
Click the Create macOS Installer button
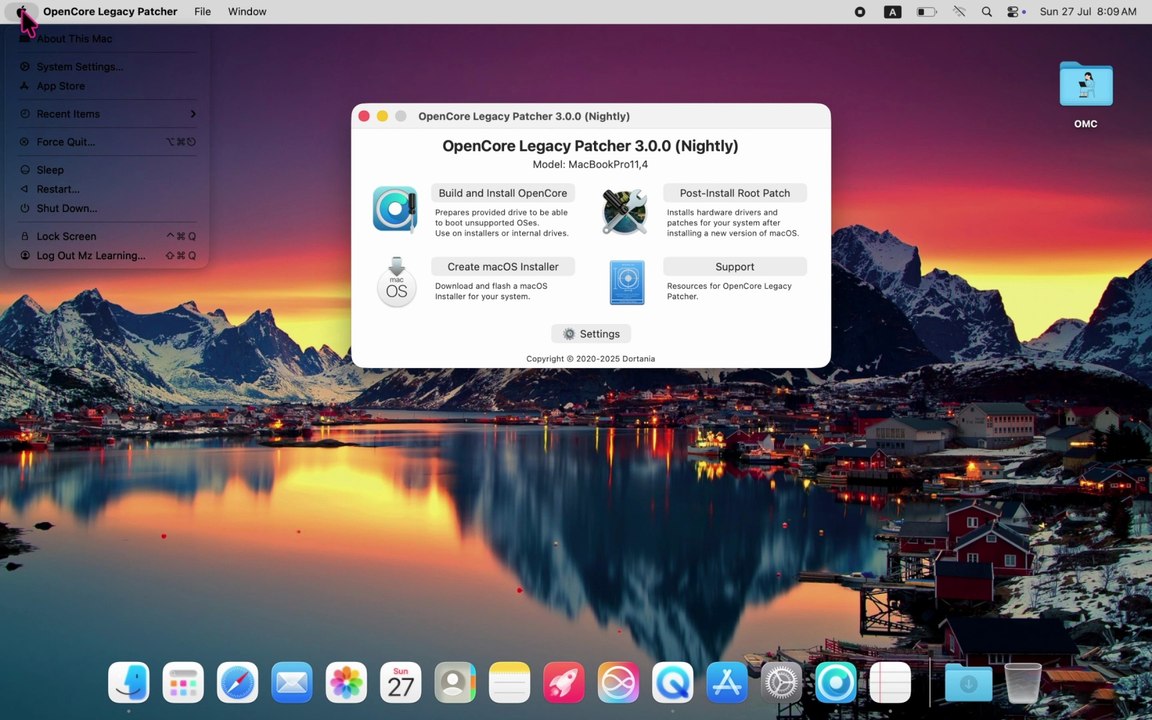(503, 266)
